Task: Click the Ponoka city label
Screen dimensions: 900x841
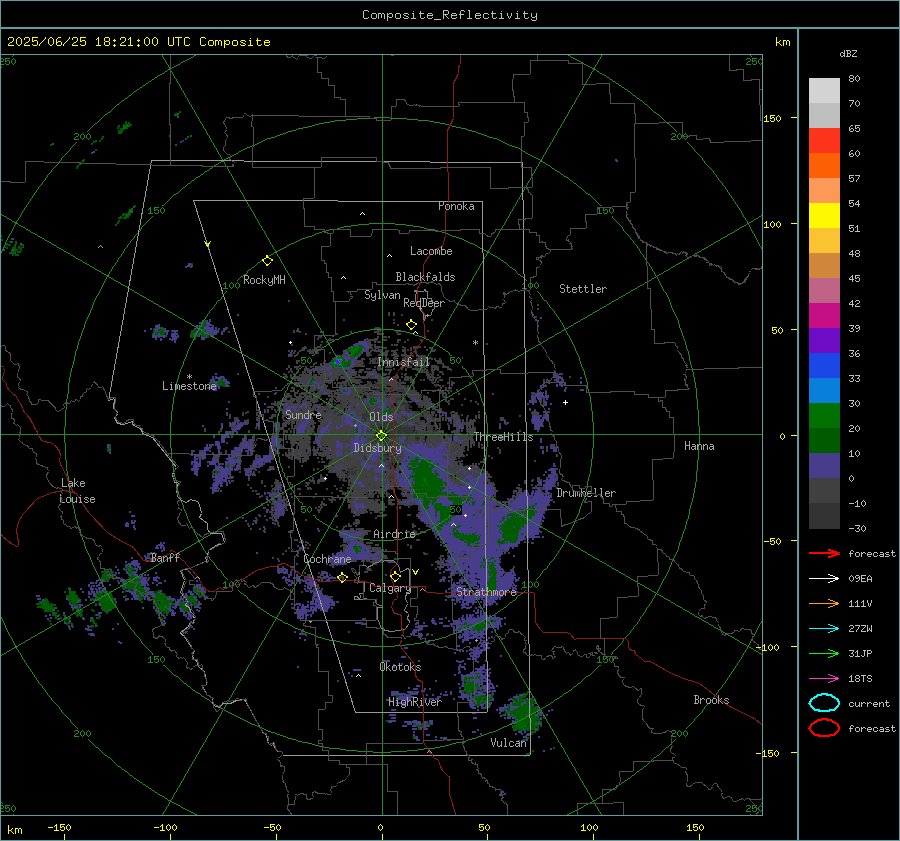Action: (456, 206)
